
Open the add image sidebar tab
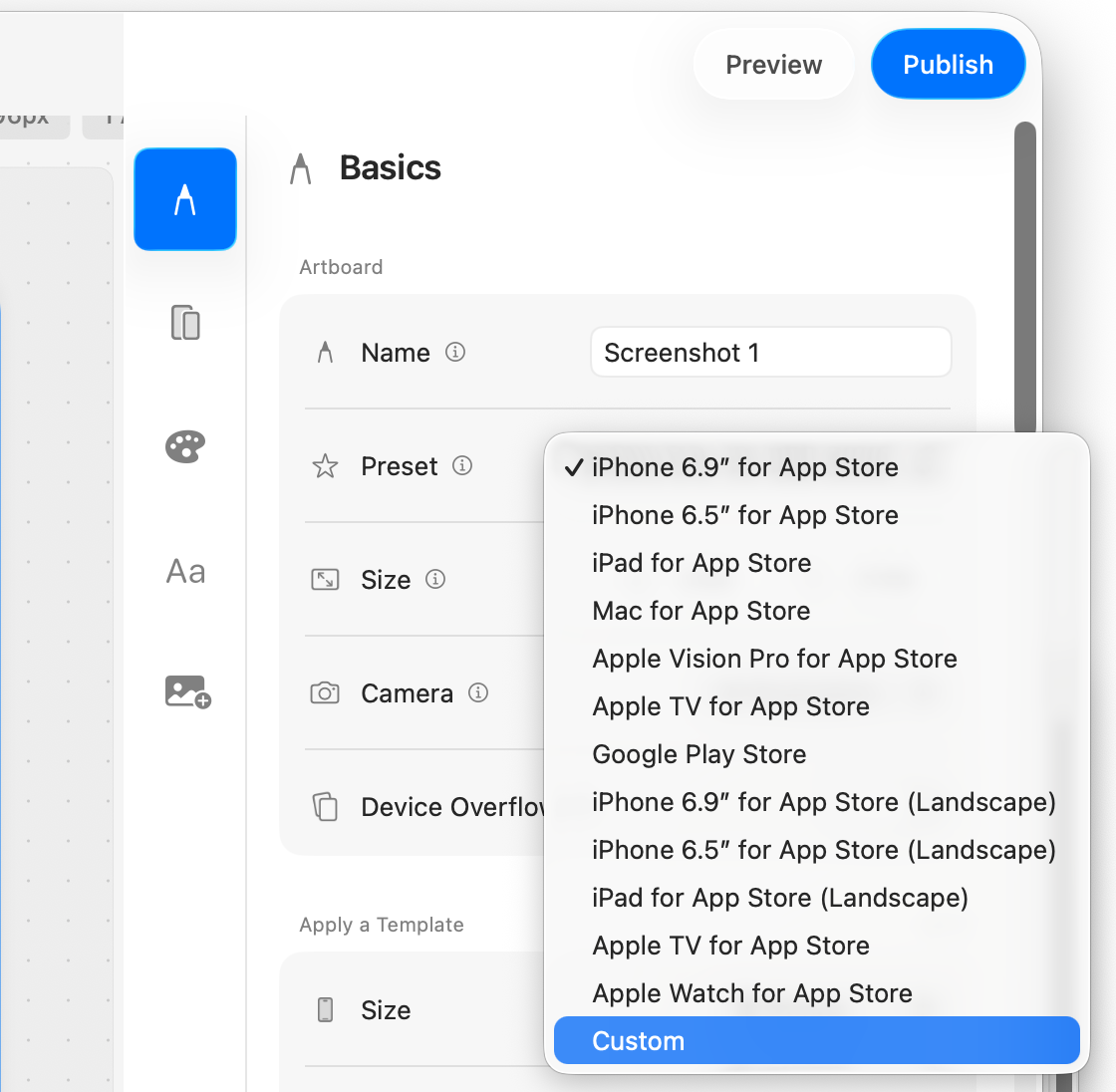(188, 691)
